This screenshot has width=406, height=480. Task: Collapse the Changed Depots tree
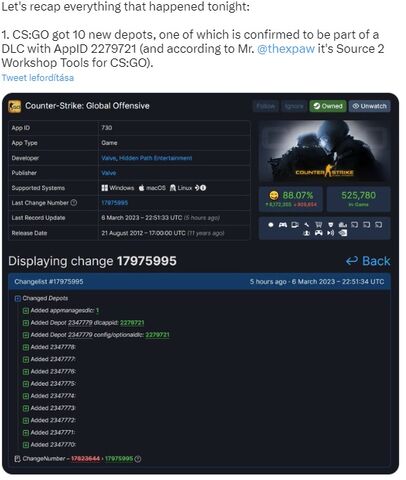pyautogui.click(x=18, y=299)
